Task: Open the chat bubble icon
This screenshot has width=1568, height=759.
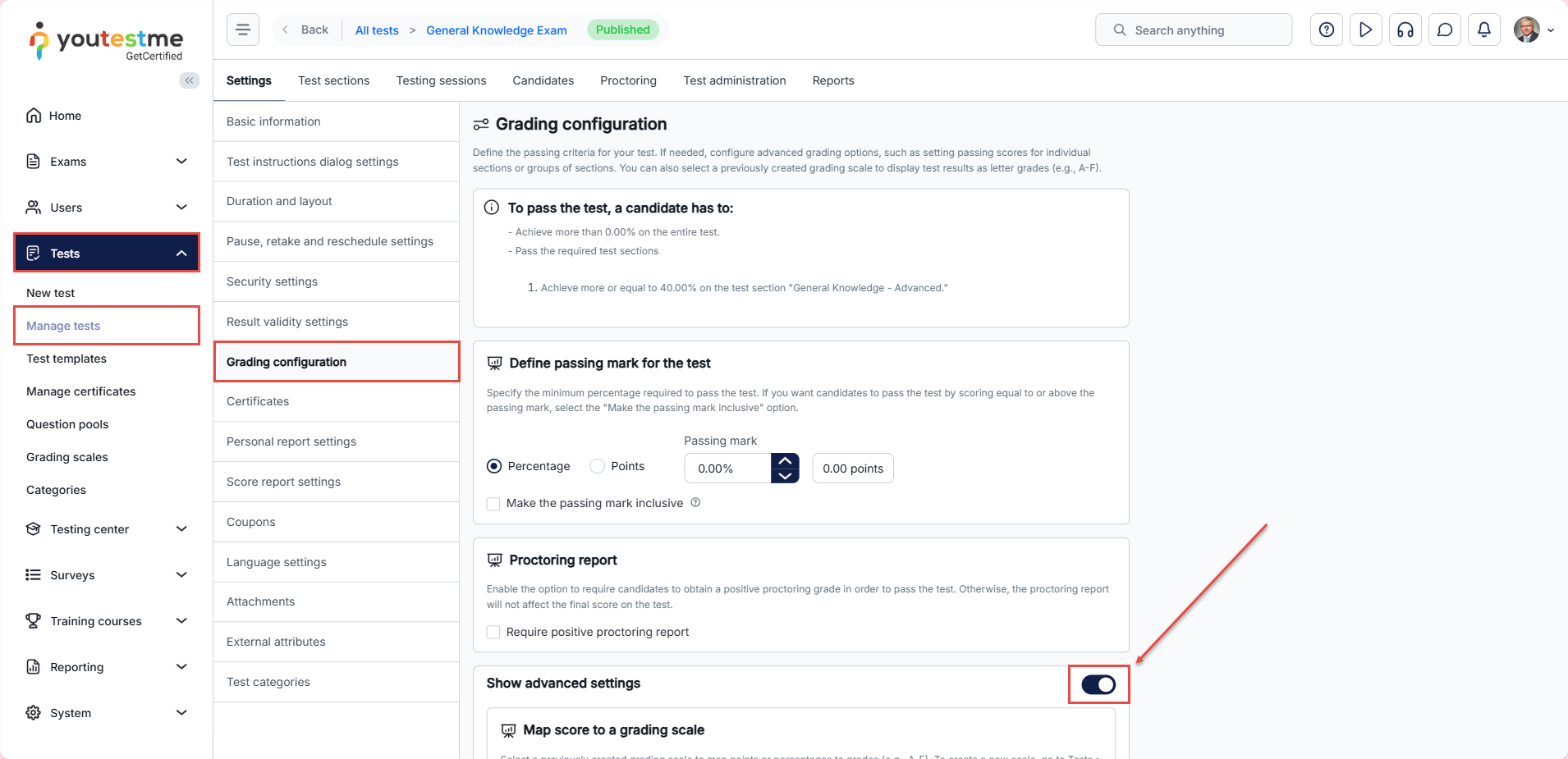Action: [1444, 30]
